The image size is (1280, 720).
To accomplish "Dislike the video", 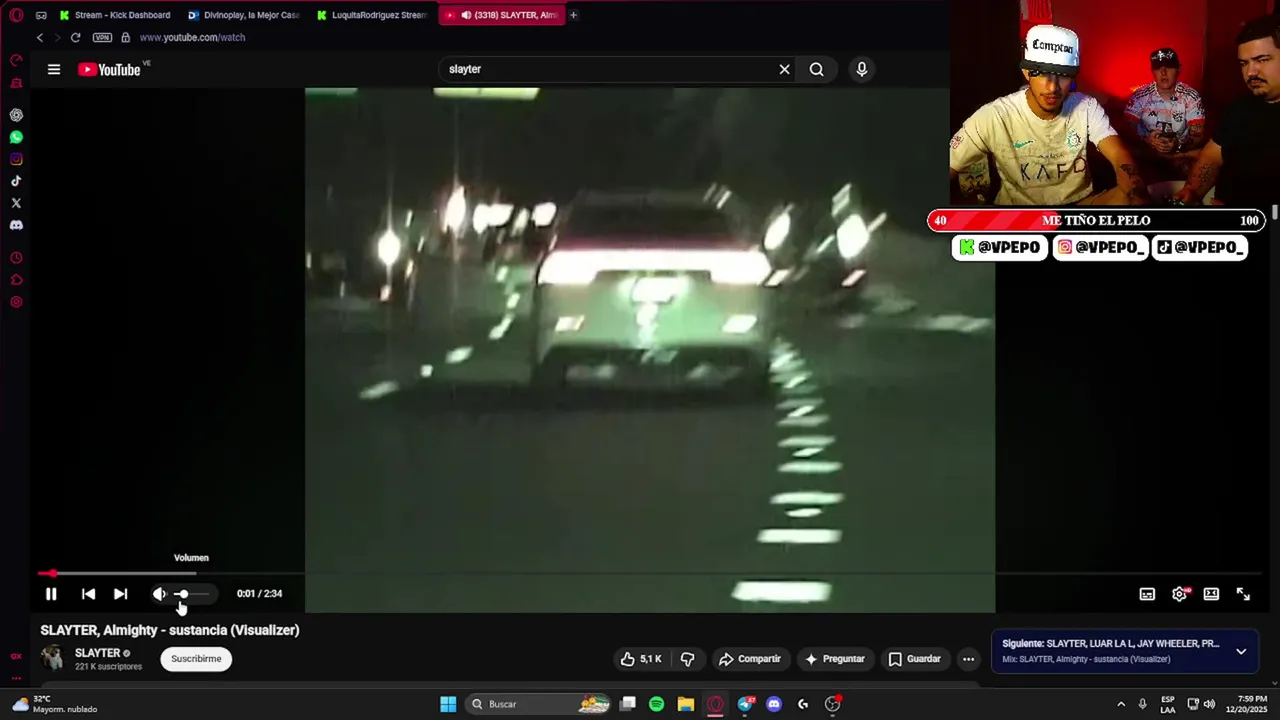I will click(687, 659).
